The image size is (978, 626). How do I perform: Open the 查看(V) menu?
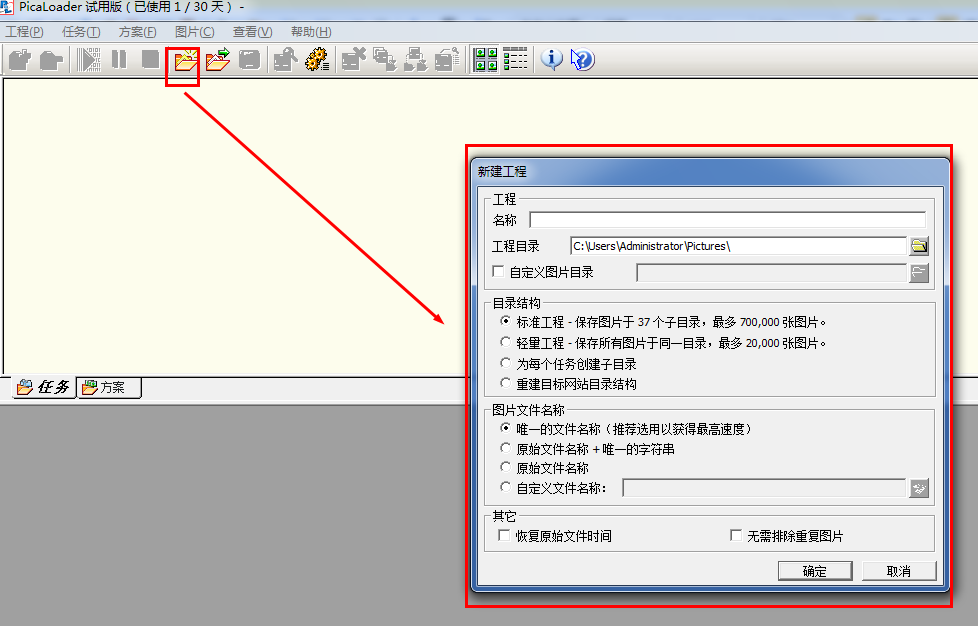click(253, 32)
